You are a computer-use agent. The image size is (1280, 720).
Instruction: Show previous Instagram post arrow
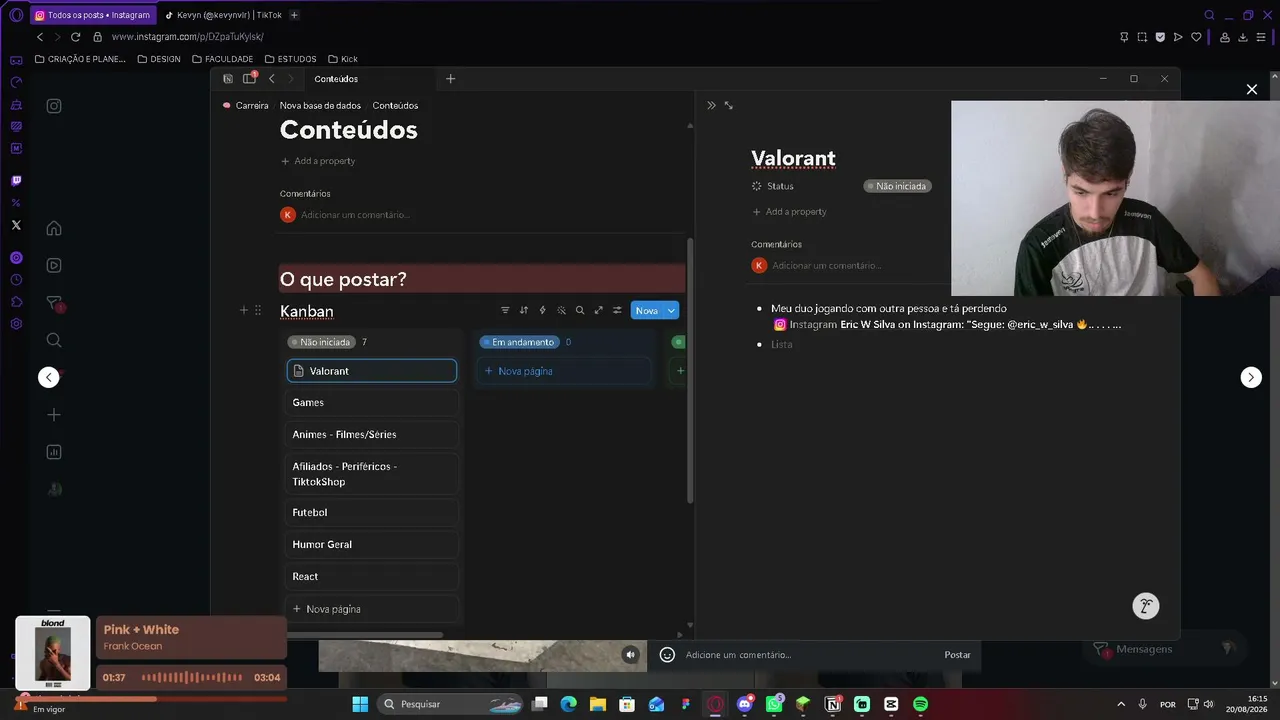coord(48,377)
